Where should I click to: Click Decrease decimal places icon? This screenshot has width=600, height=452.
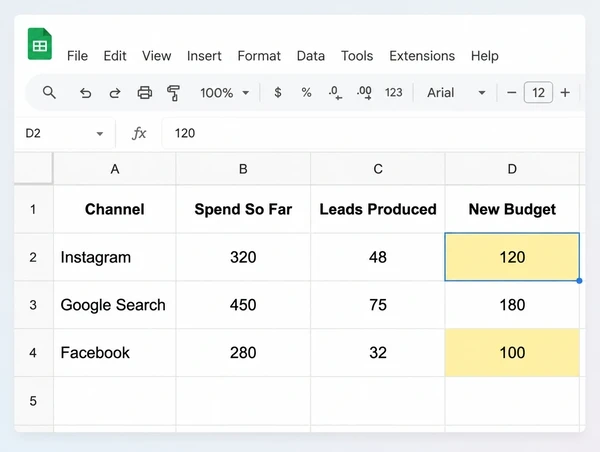click(335, 93)
